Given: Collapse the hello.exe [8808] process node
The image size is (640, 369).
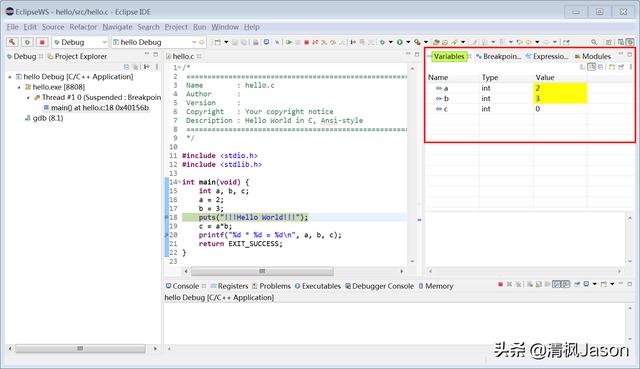Looking at the screenshot, I should click(19, 87).
